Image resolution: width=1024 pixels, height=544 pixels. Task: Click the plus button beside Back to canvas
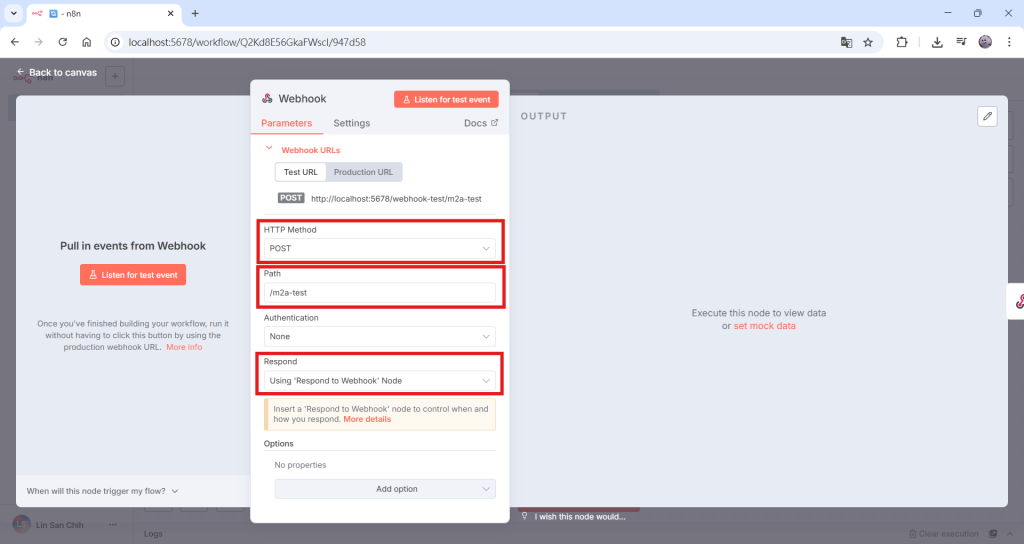pos(115,76)
